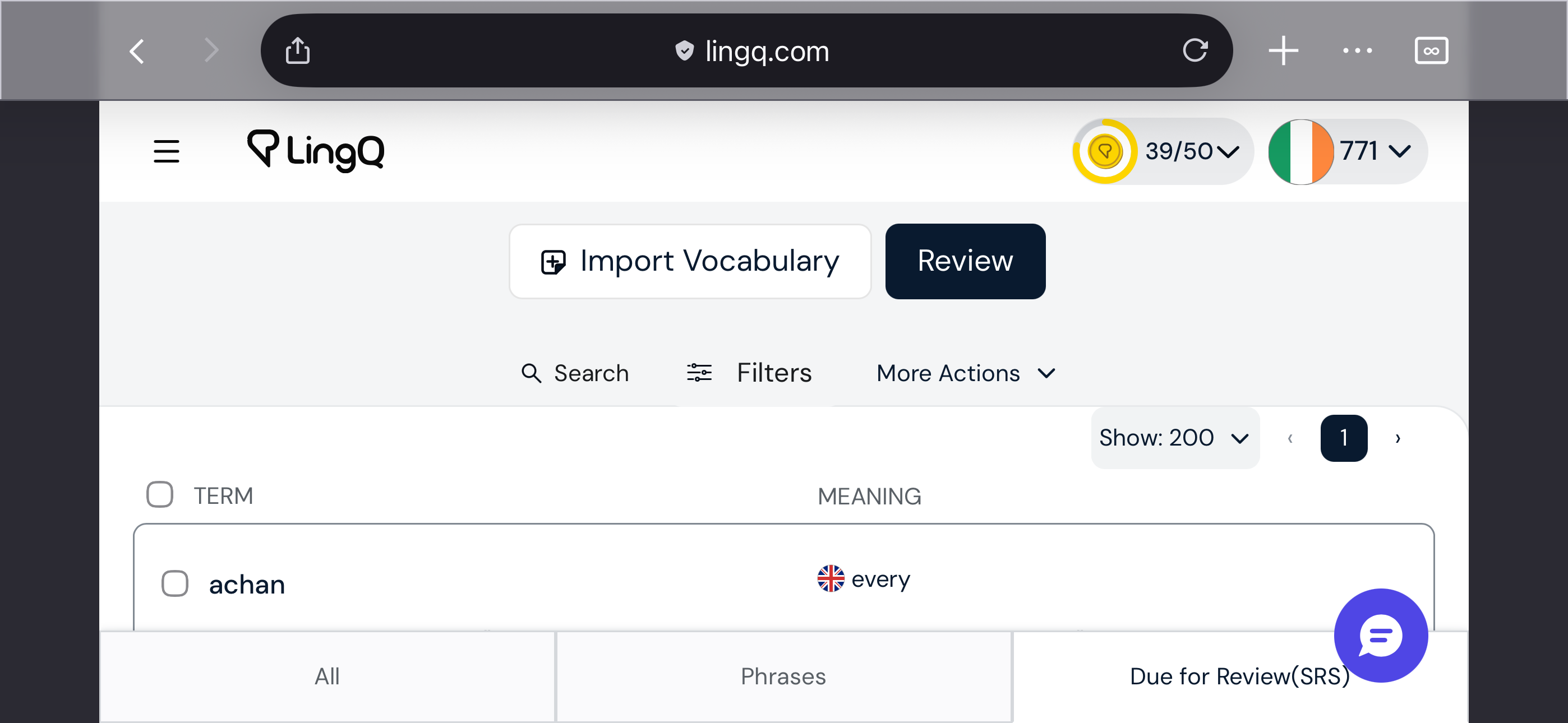The height and width of the screenshot is (723, 1568).
Task: Open private tabs overview icon
Action: coord(1431,50)
